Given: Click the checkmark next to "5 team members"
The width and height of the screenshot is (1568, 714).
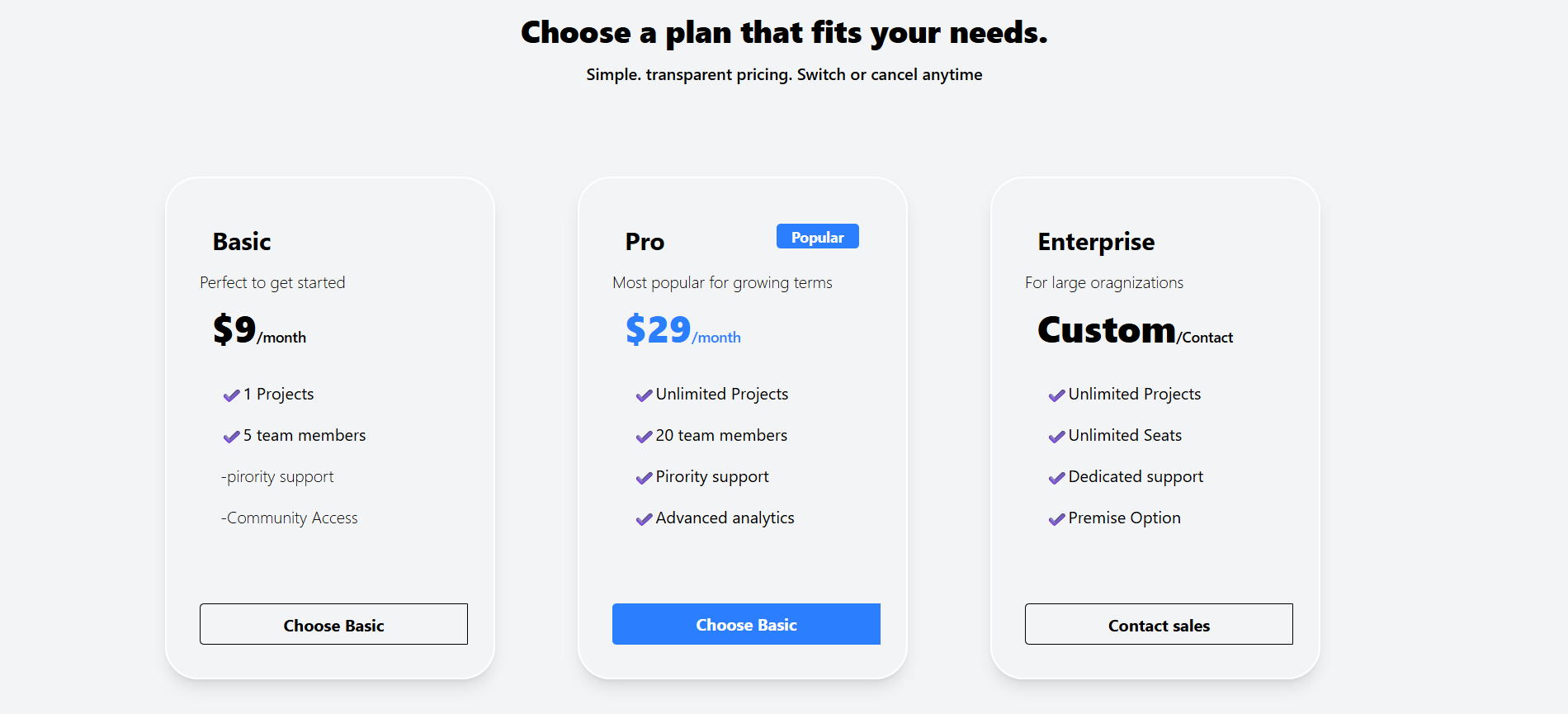Looking at the screenshot, I should point(231,437).
